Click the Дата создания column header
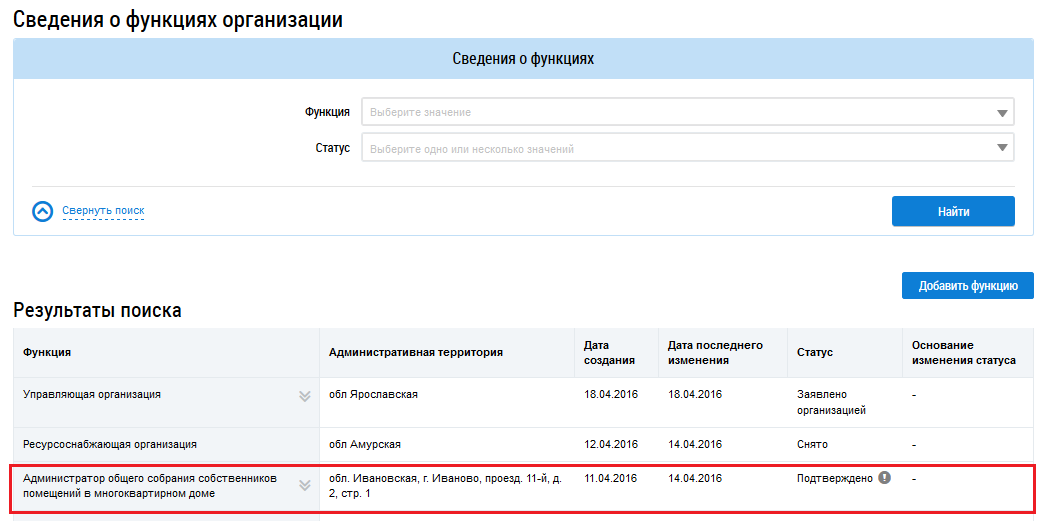This screenshot has width=1042, height=521. [609, 353]
